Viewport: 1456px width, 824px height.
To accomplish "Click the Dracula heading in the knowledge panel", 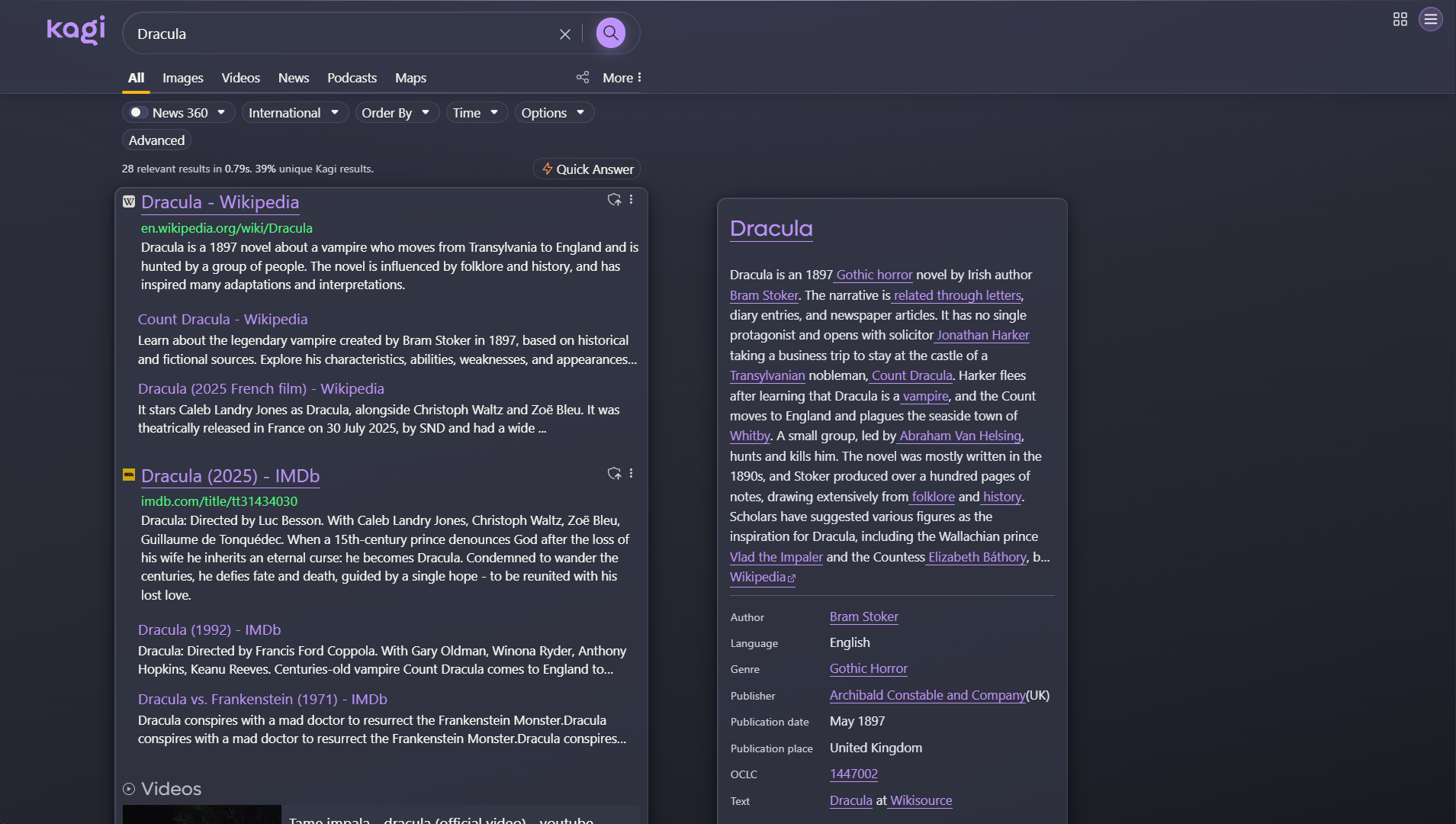I will click(771, 229).
